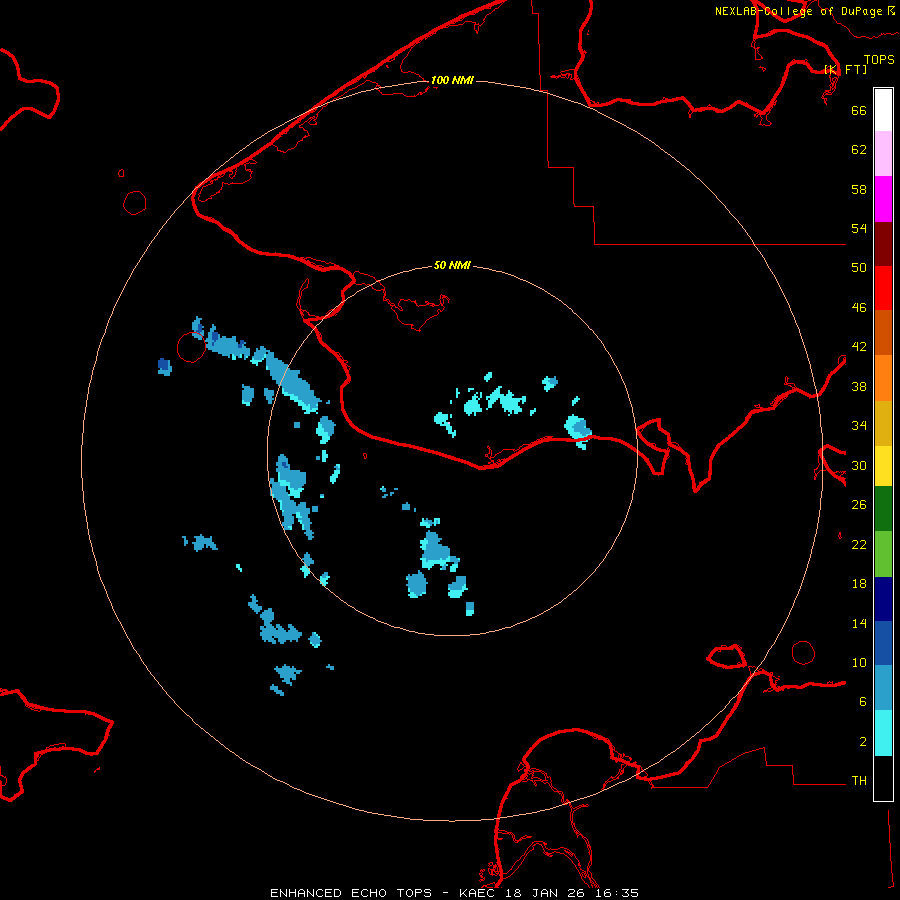Click the "34" scale value
This screenshot has height=900, width=900.
(859, 426)
